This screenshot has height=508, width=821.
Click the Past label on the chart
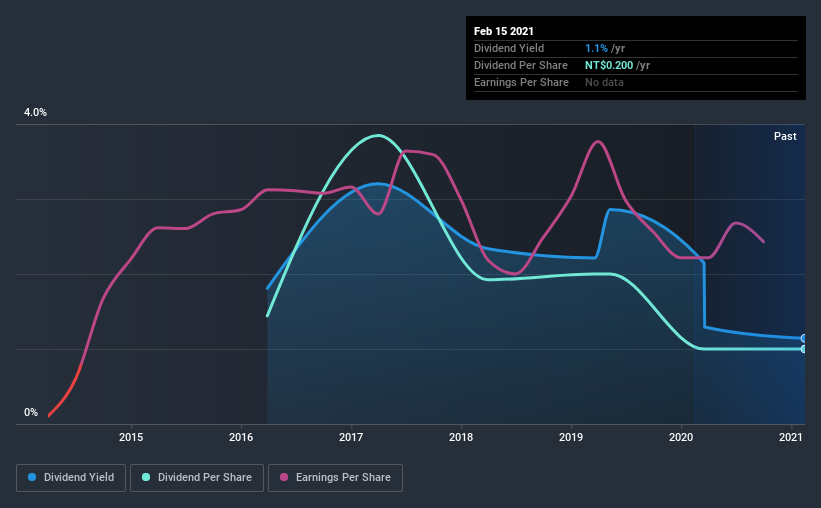point(785,136)
